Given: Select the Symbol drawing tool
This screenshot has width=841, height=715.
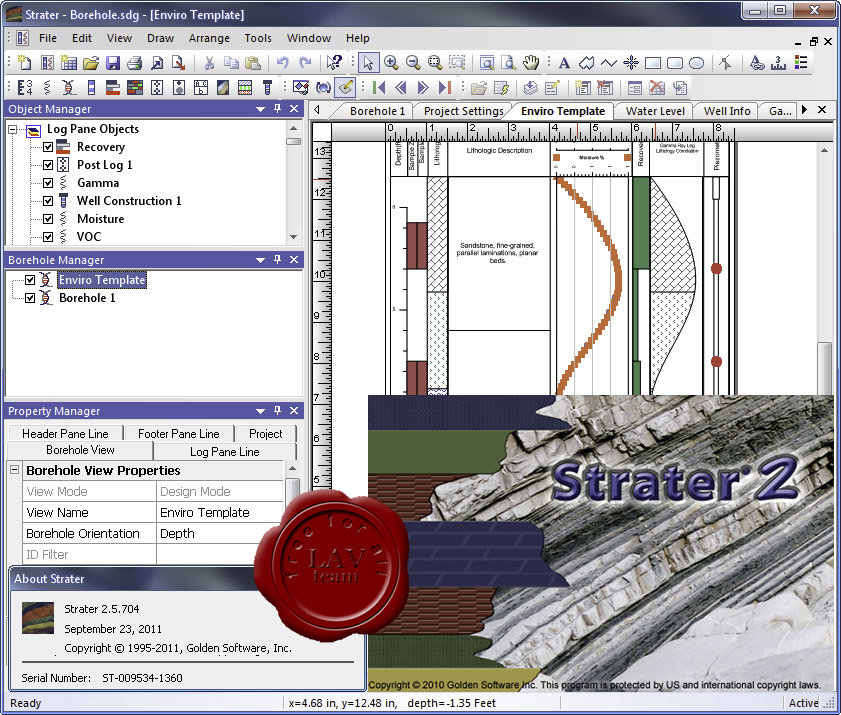Looking at the screenshot, I should pos(631,63).
